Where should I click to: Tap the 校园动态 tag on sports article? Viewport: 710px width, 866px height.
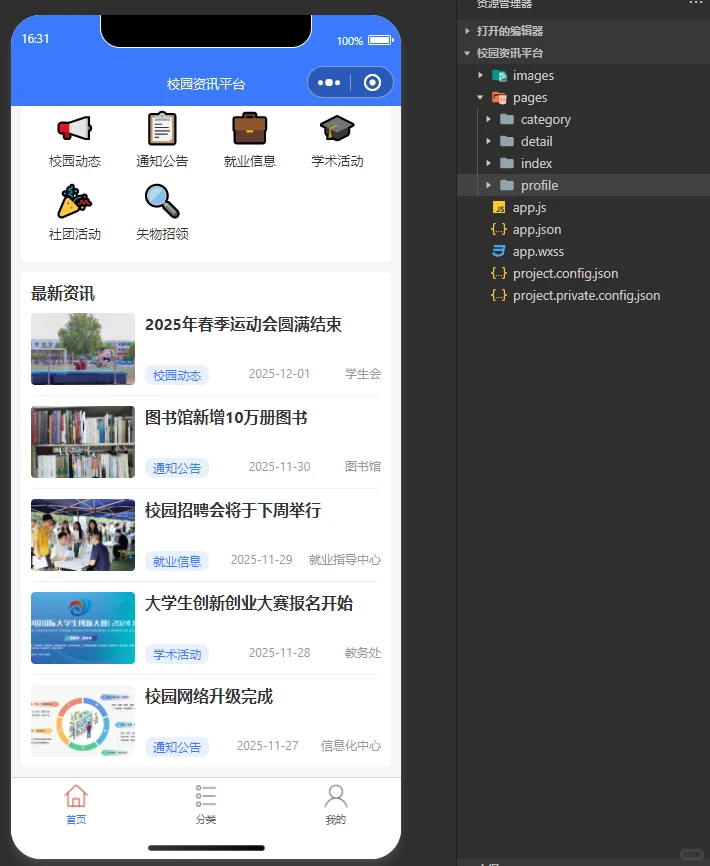point(177,375)
